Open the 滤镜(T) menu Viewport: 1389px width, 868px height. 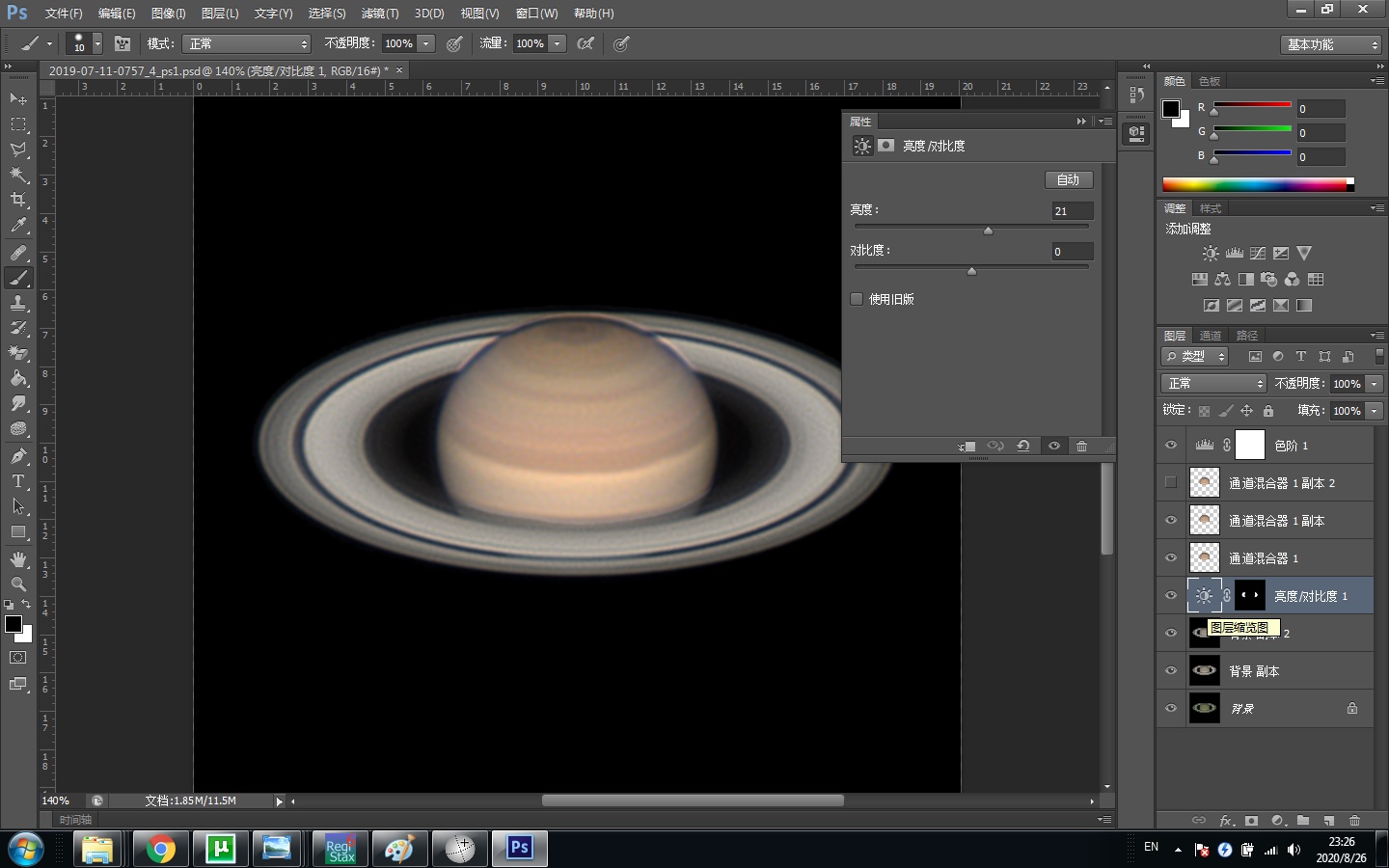tap(379, 14)
